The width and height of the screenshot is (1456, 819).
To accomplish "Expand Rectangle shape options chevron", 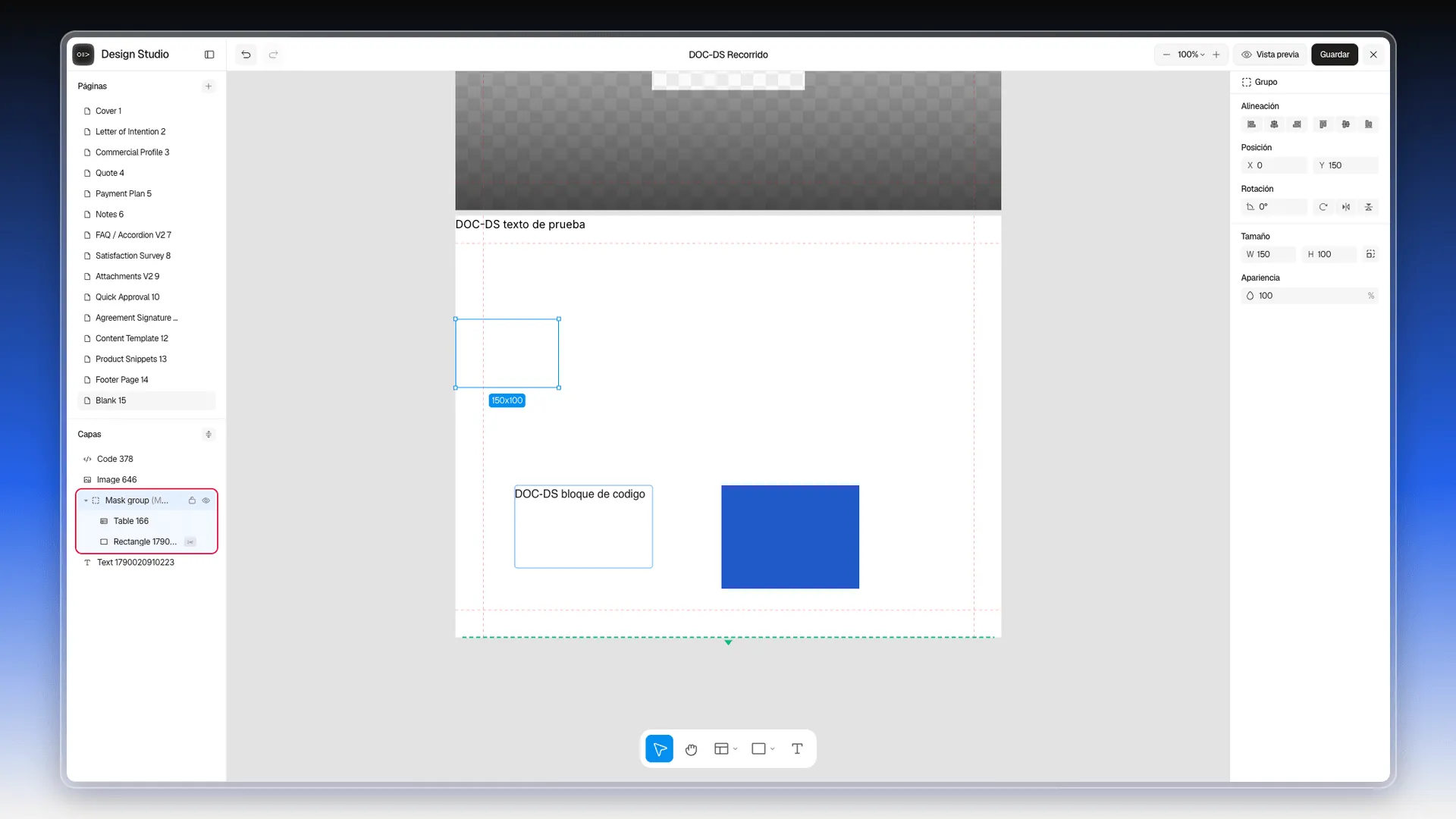I will 773,749.
